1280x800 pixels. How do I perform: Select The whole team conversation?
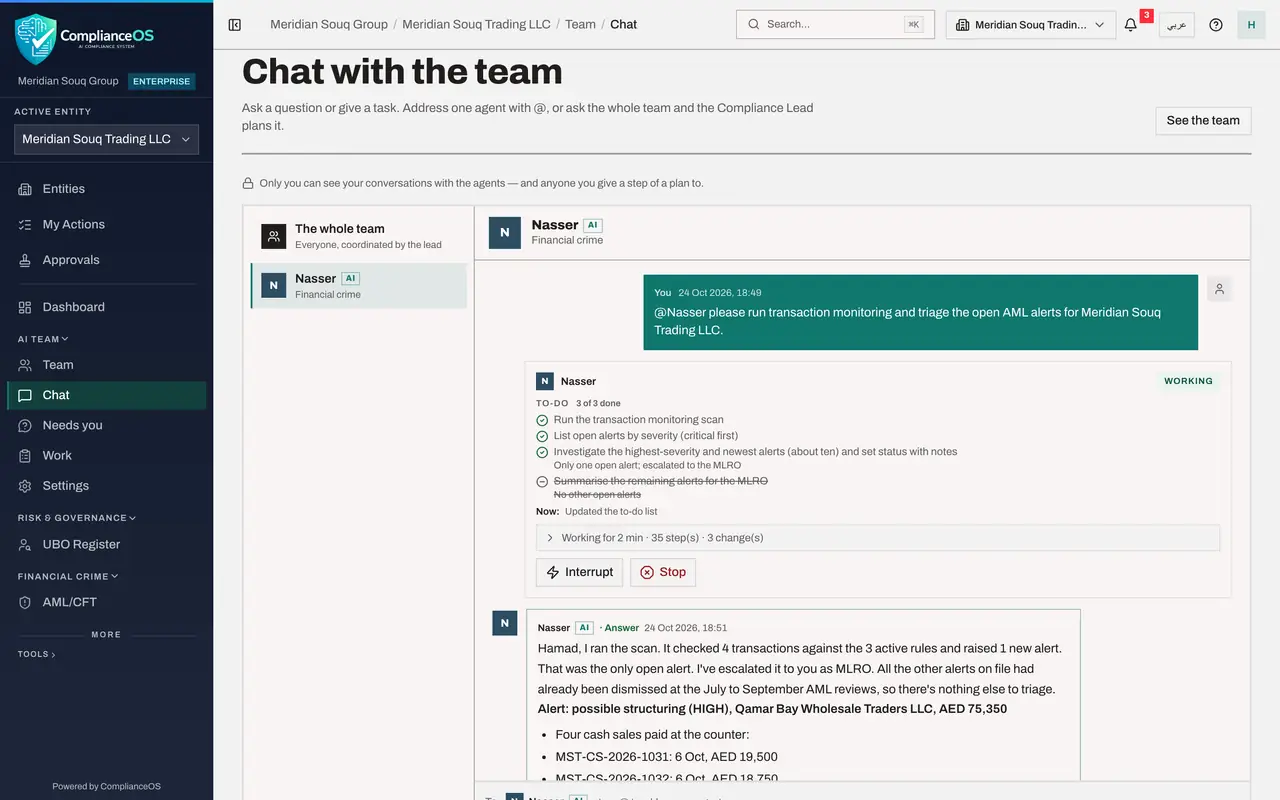coord(359,236)
